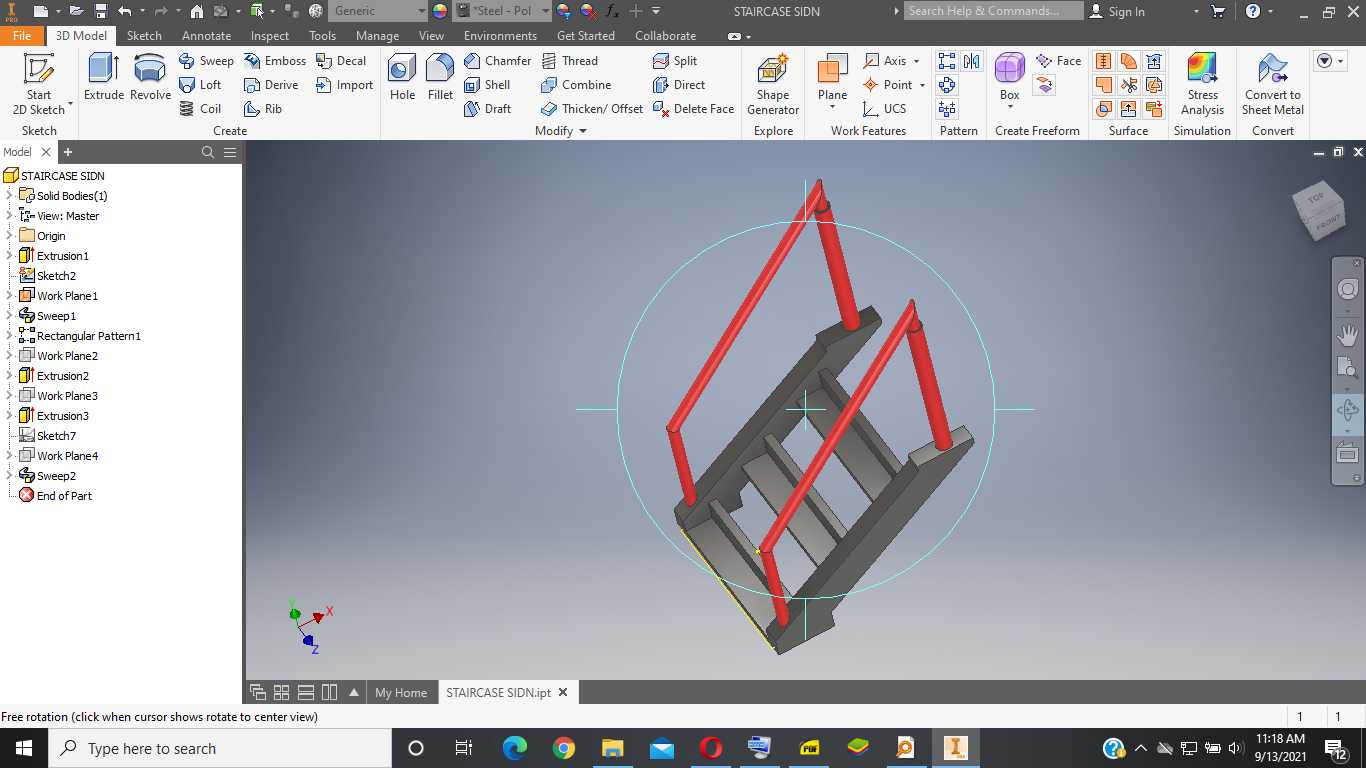Toggle the Zoom tool in navigation bar
Image resolution: width=1366 pixels, height=768 pixels.
pyautogui.click(x=1347, y=367)
